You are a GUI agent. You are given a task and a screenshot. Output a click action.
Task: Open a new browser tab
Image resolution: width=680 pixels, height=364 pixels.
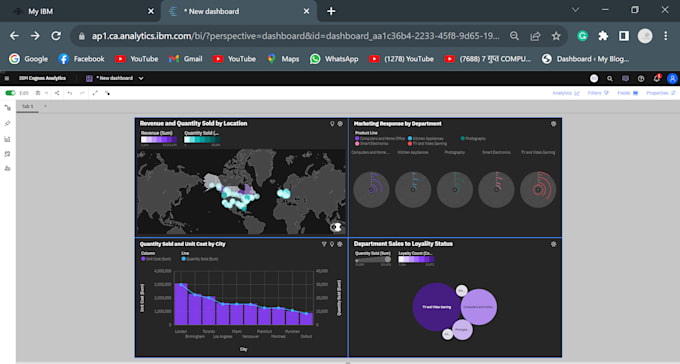tap(331, 11)
